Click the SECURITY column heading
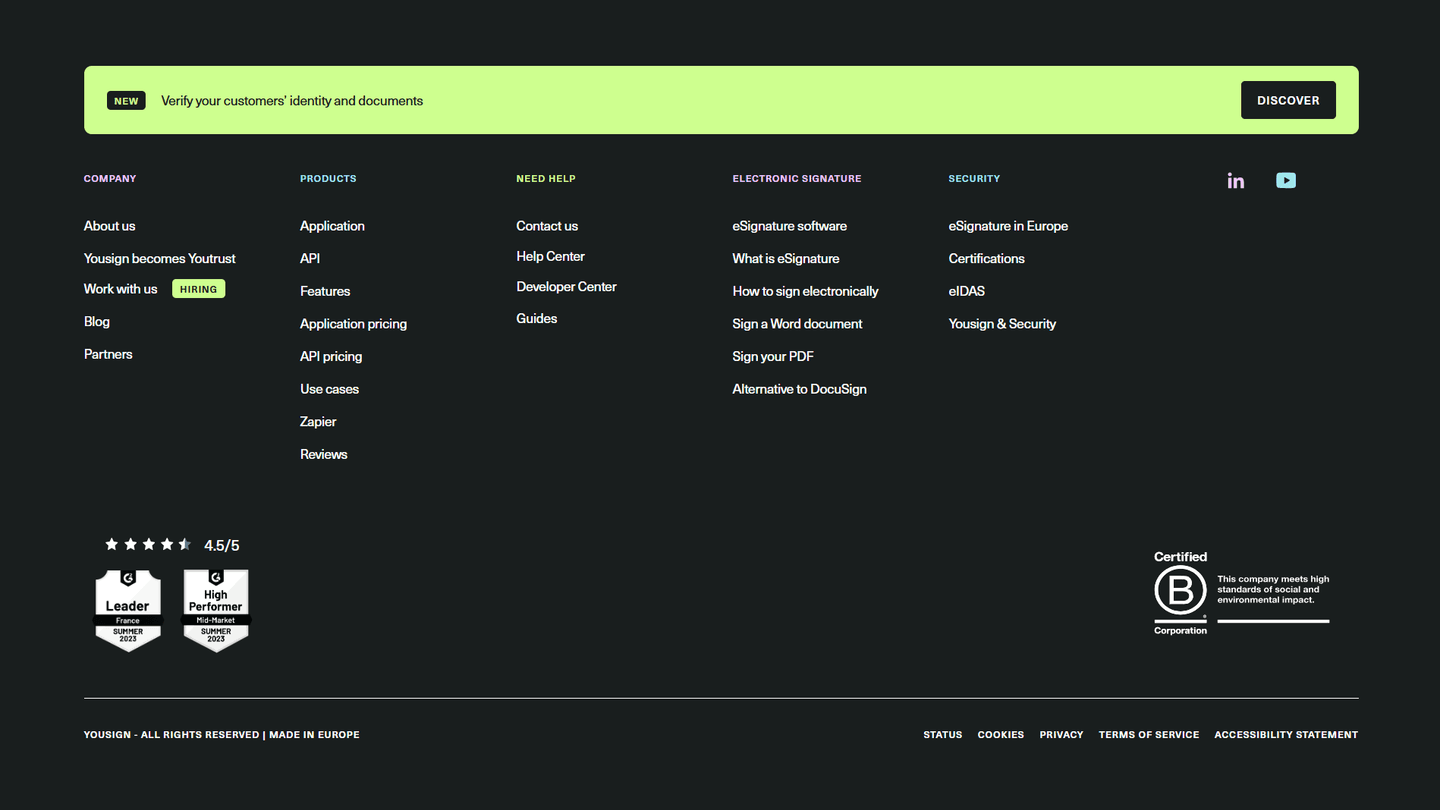The image size is (1440, 810). point(974,179)
